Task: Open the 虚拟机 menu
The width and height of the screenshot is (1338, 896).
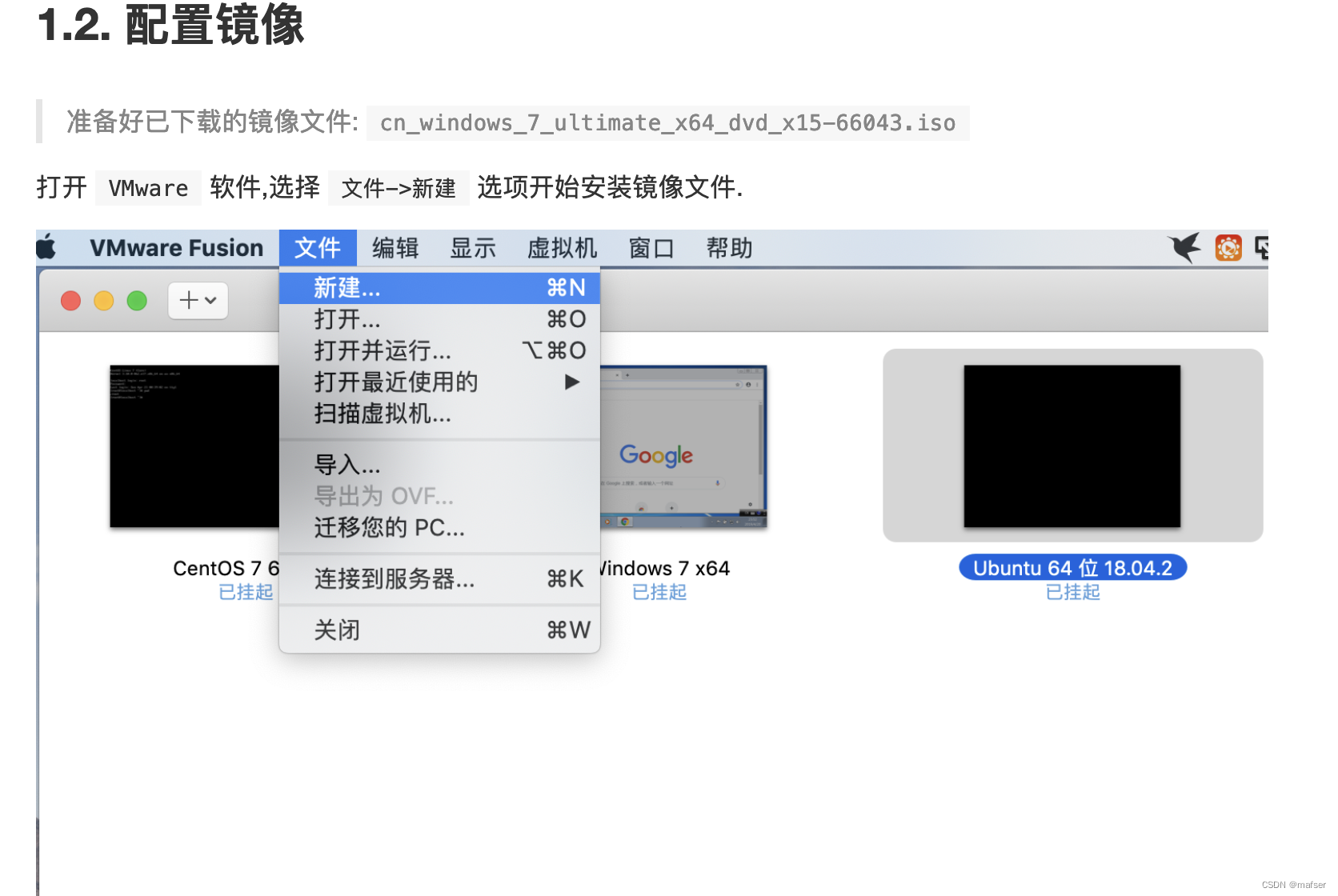Action: click(562, 248)
